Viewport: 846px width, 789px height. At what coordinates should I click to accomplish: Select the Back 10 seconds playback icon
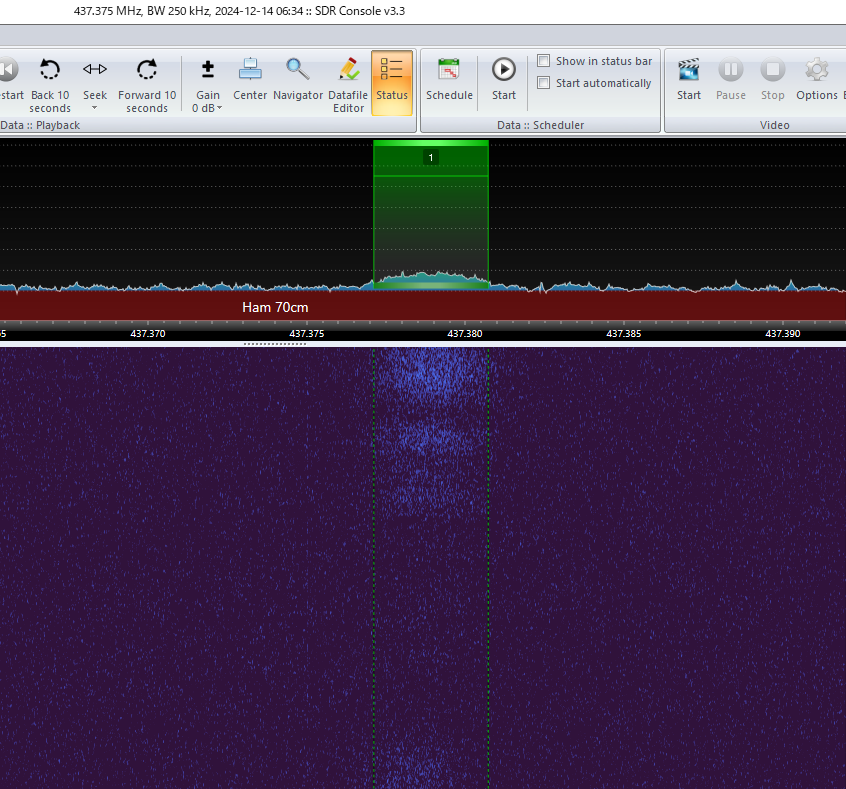coord(50,69)
